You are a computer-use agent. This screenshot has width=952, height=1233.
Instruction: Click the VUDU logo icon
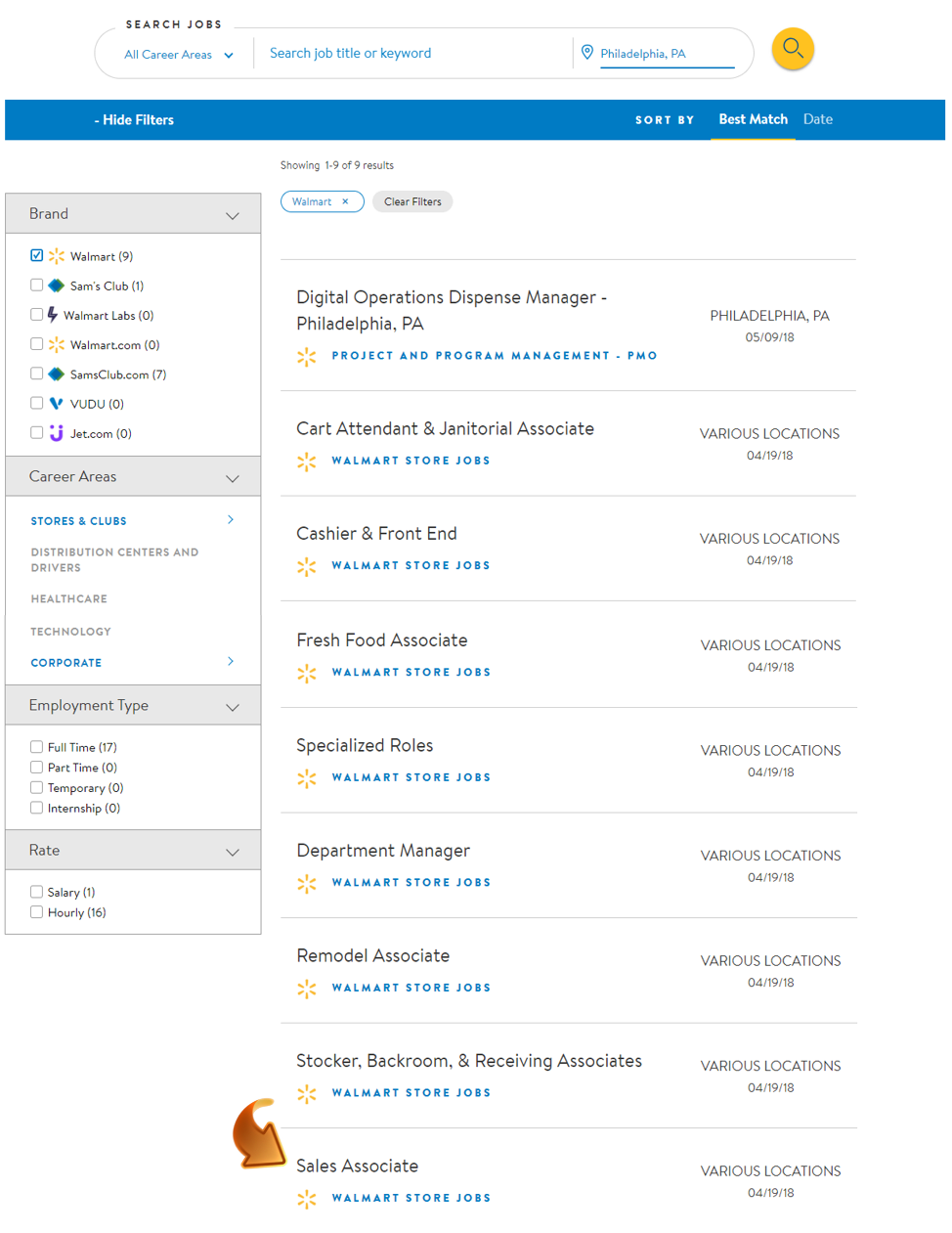56,404
